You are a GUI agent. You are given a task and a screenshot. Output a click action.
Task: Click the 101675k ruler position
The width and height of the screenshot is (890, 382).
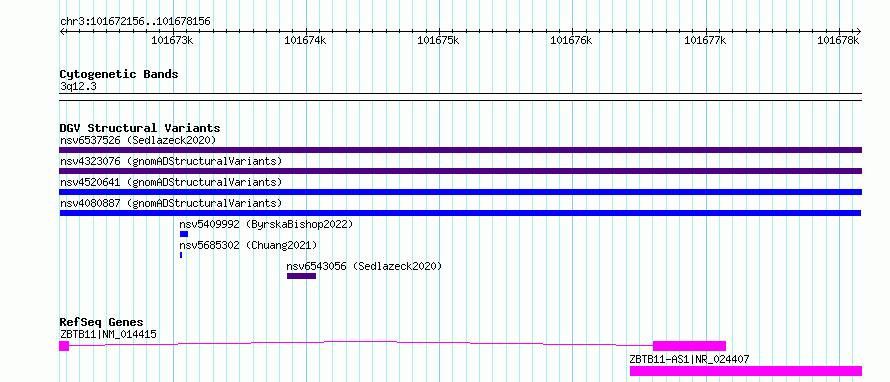[x=438, y=40]
